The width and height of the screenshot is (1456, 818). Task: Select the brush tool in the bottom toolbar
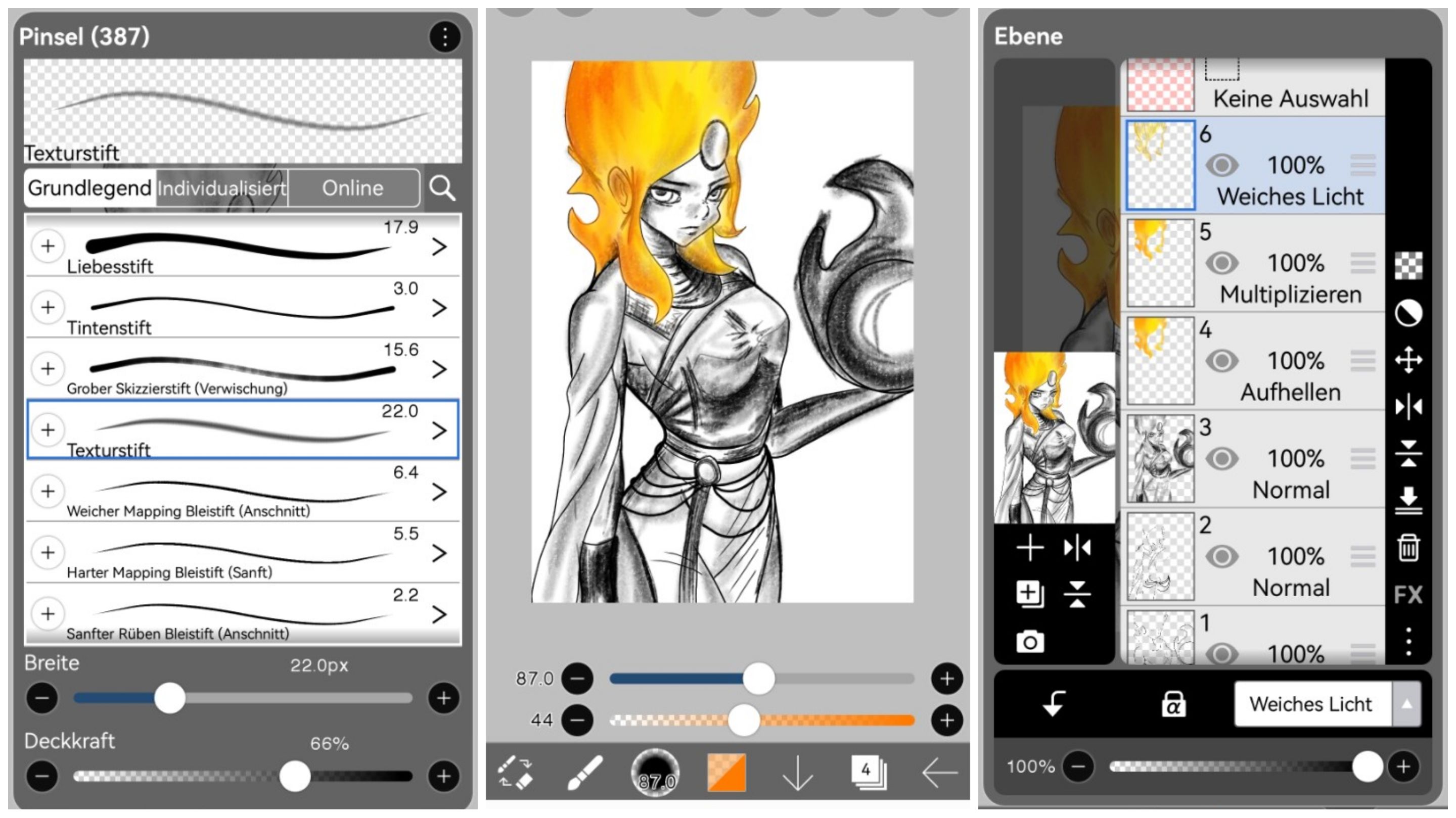584,772
